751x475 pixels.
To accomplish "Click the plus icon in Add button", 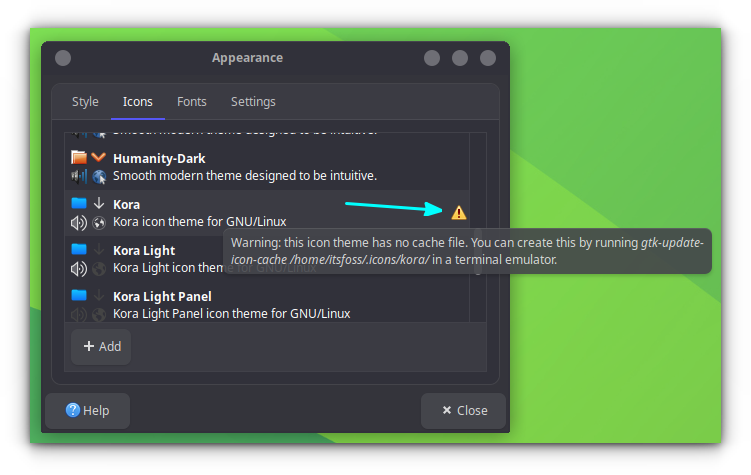I will 89,346.
